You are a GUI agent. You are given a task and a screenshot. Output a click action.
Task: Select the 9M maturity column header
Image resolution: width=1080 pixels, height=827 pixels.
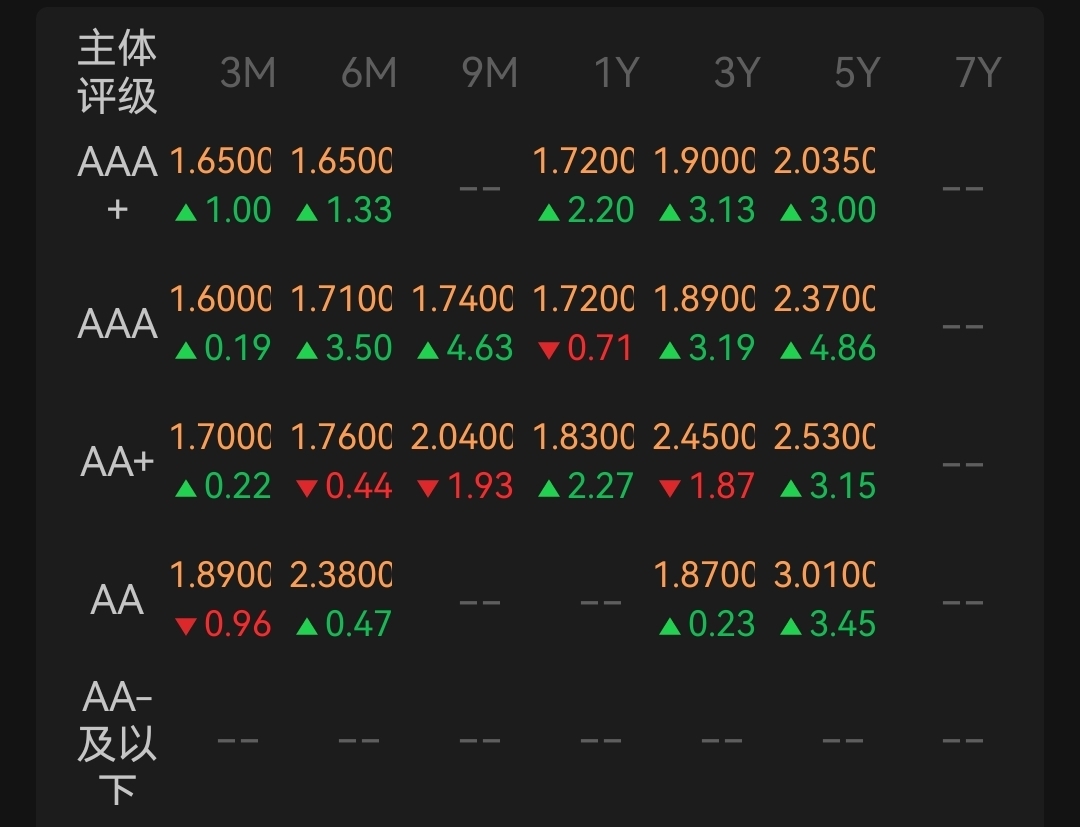(489, 73)
